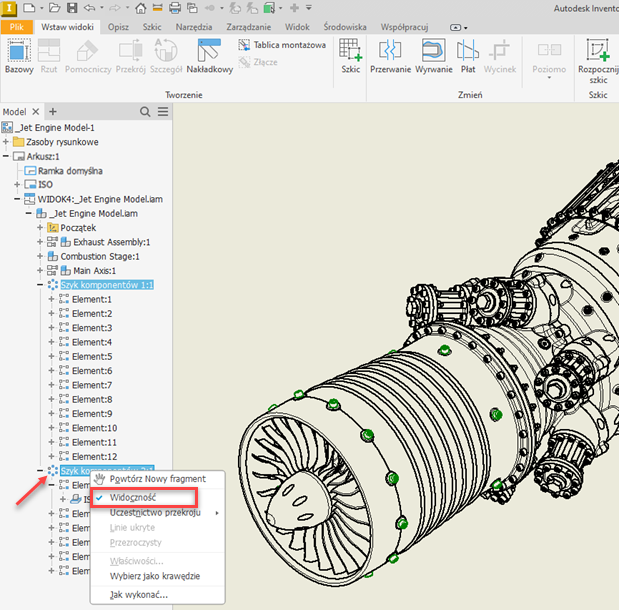The image size is (619, 610).
Task: Open the model browser search icon
Action: pyautogui.click(x=144, y=112)
